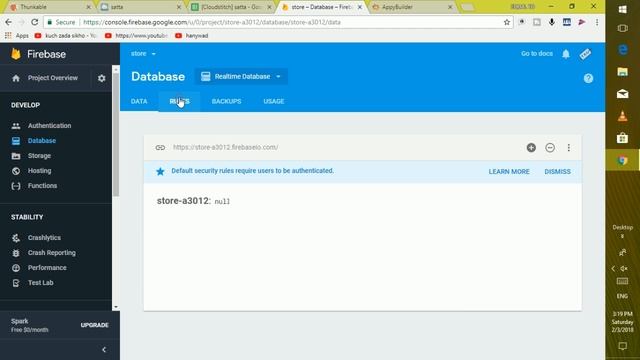640x360 pixels.
Task: Open the store project dropdown
Action: (143, 53)
